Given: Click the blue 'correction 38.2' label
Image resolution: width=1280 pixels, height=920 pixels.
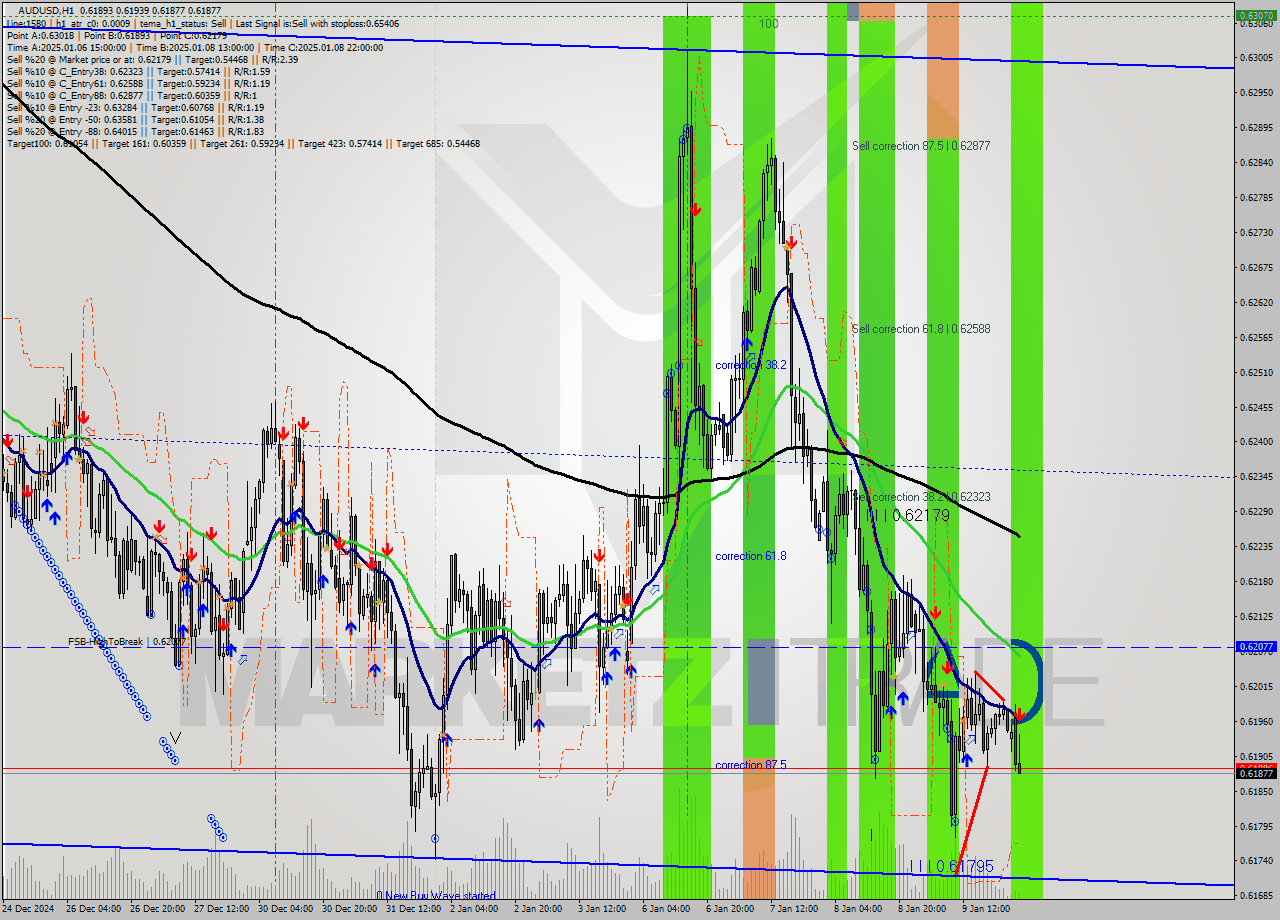Looking at the screenshot, I should pos(751,366).
